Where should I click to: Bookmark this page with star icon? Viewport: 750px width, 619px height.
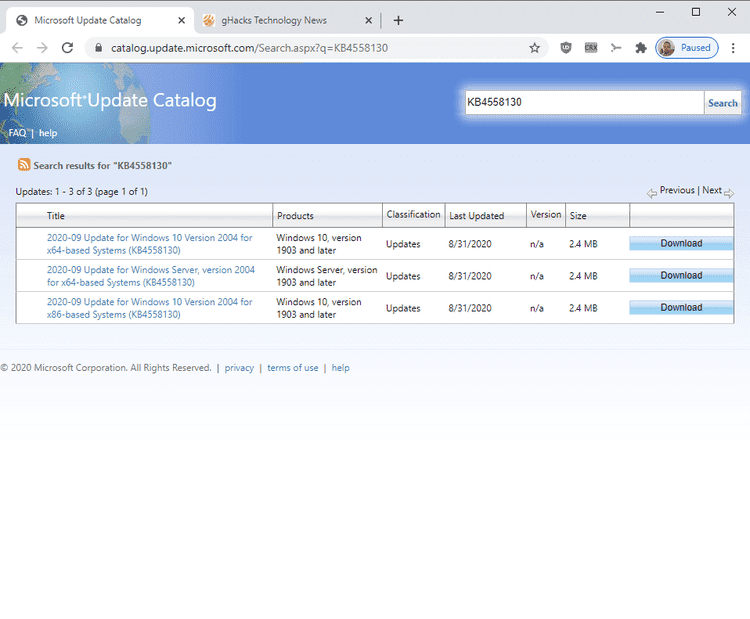click(534, 48)
